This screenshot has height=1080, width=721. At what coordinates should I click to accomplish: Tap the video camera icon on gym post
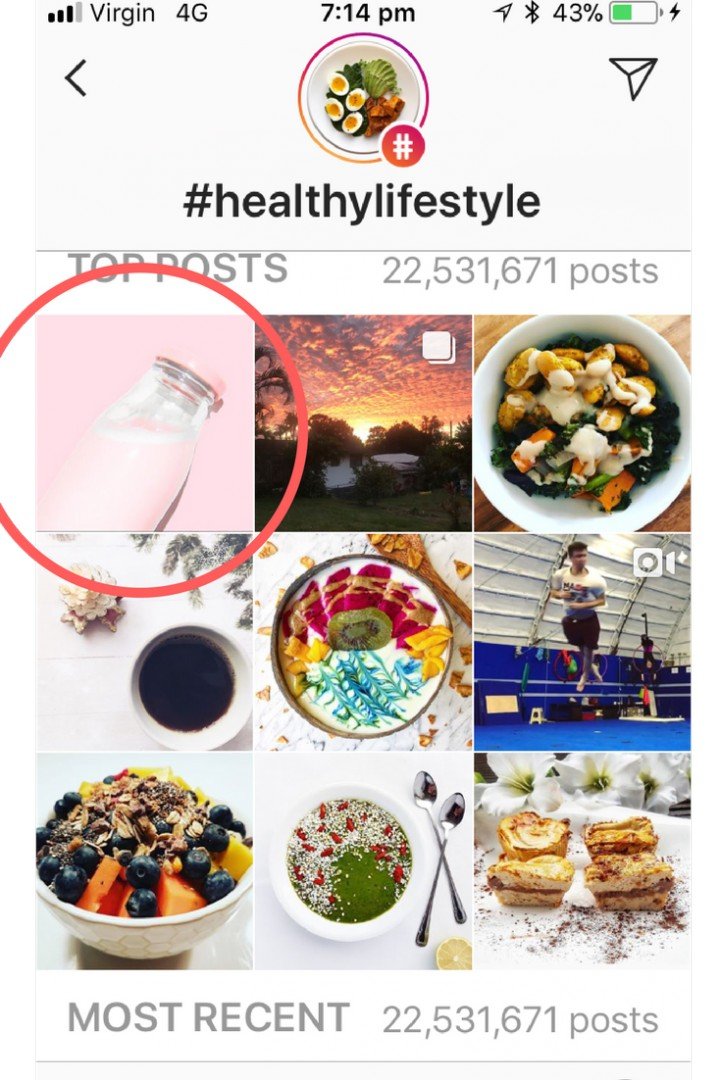pos(659,563)
